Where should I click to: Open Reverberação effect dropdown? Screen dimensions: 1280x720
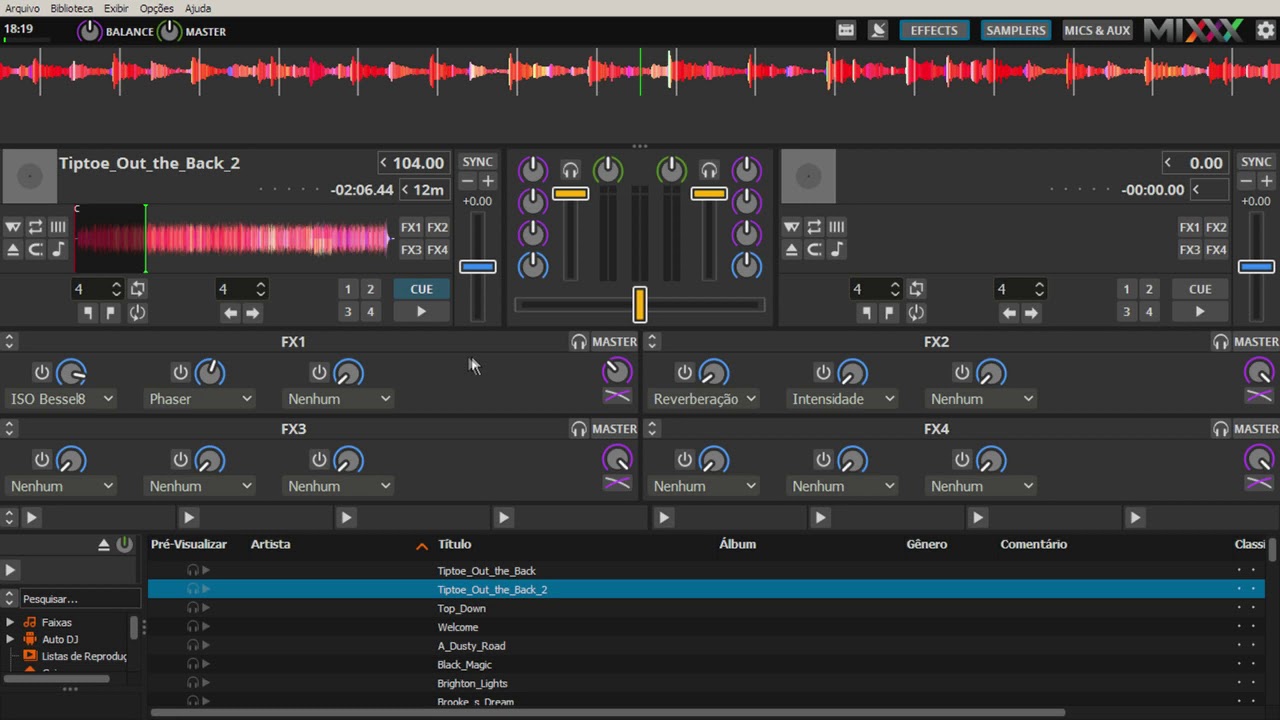pos(705,399)
